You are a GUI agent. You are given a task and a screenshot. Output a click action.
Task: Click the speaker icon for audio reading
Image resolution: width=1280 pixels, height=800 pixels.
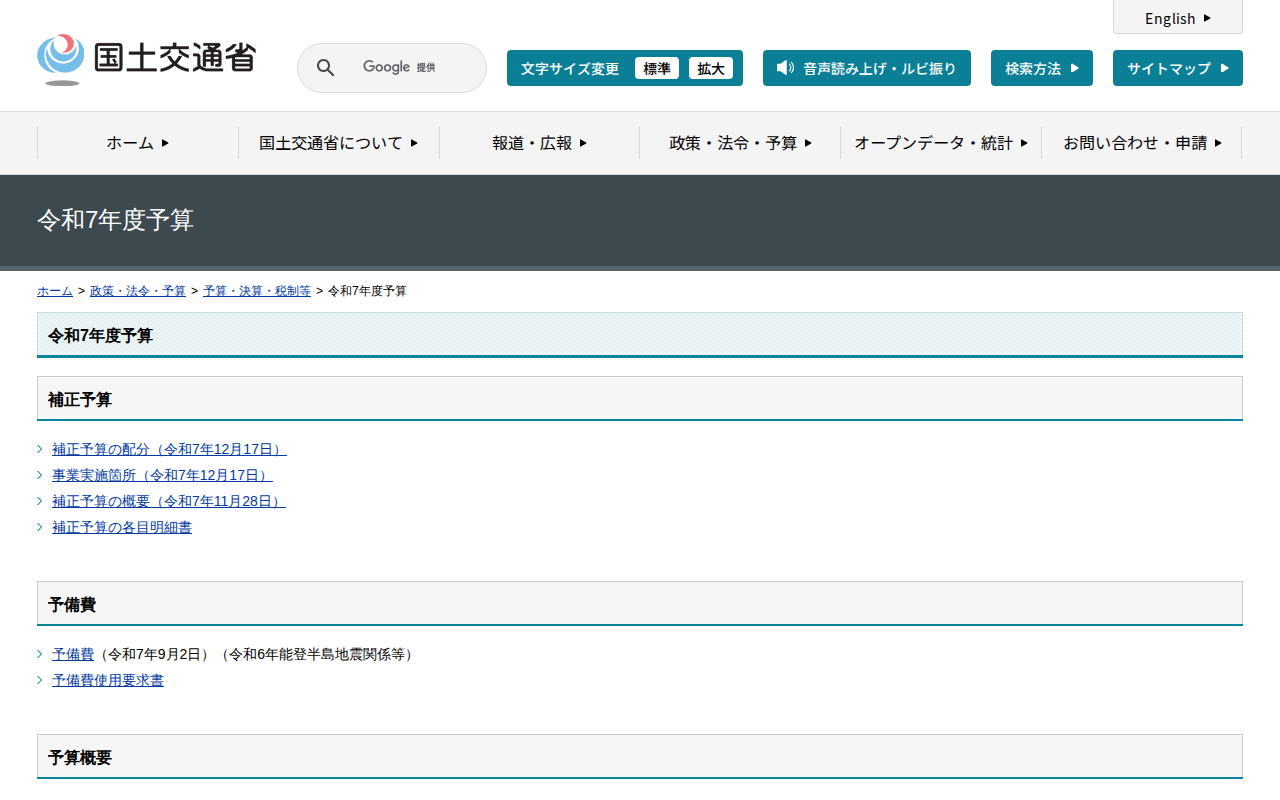(x=785, y=68)
